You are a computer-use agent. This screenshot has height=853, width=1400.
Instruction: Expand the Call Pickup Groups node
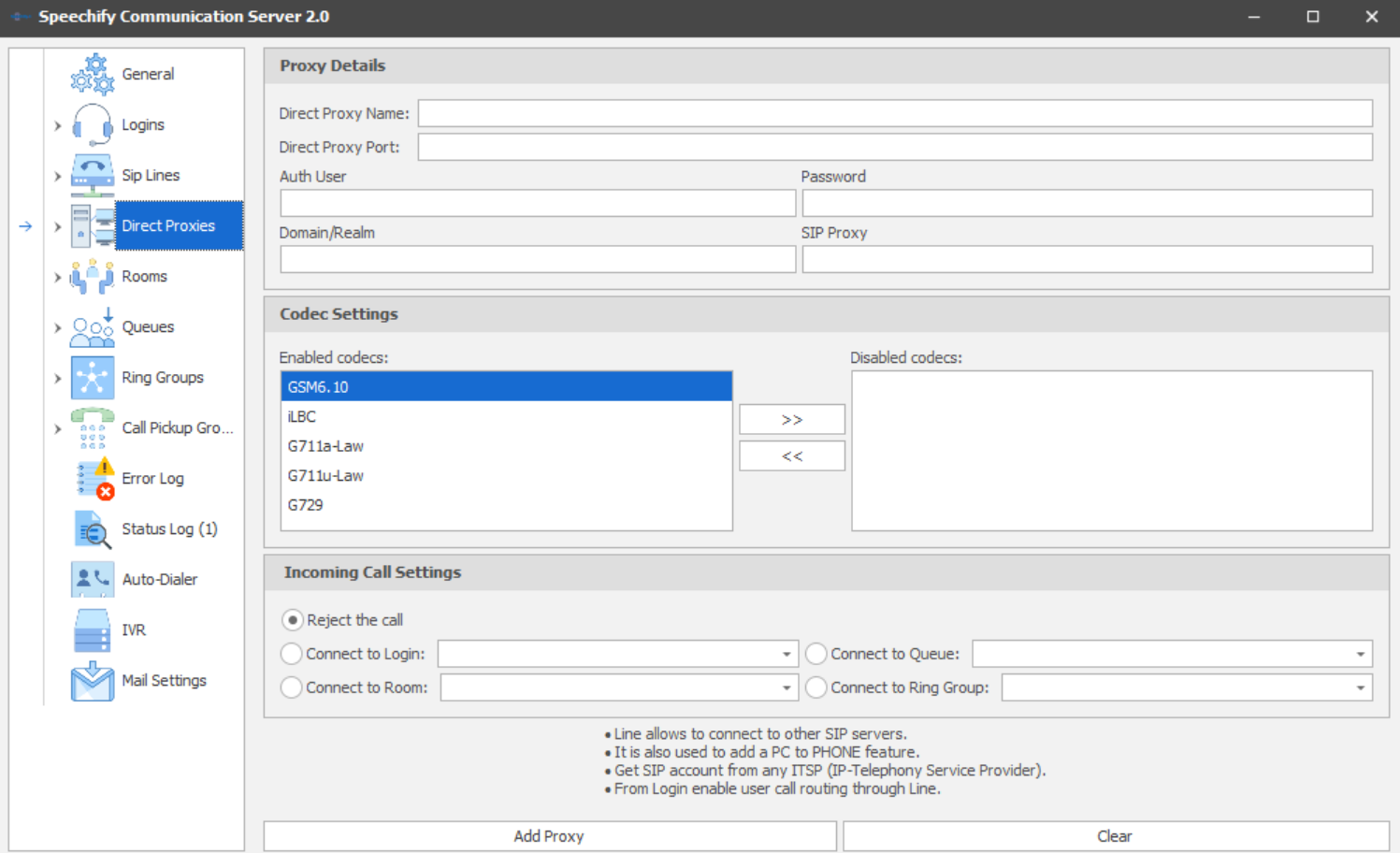tap(57, 428)
